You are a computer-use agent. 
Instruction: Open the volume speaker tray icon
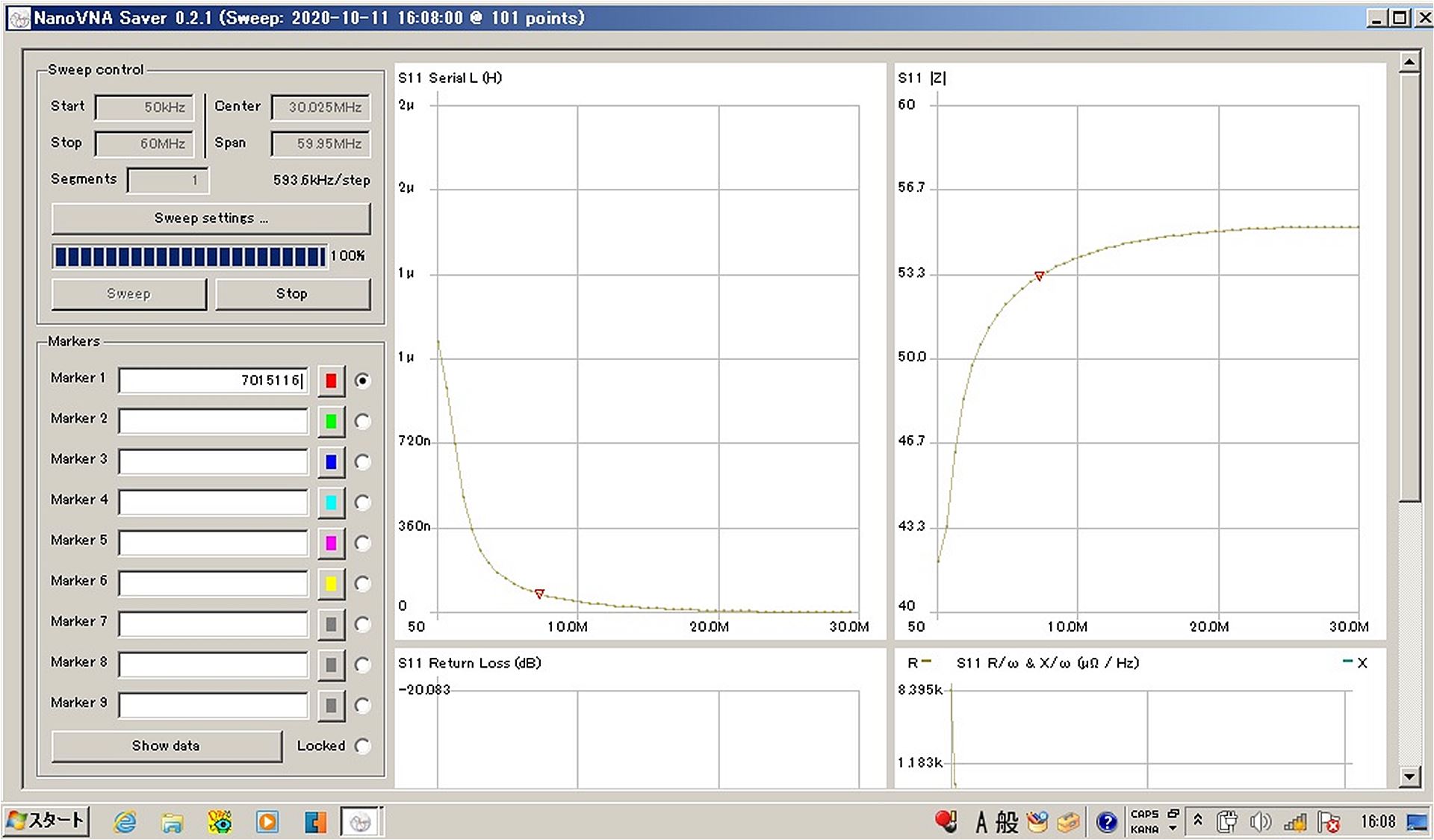tap(1261, 822)
